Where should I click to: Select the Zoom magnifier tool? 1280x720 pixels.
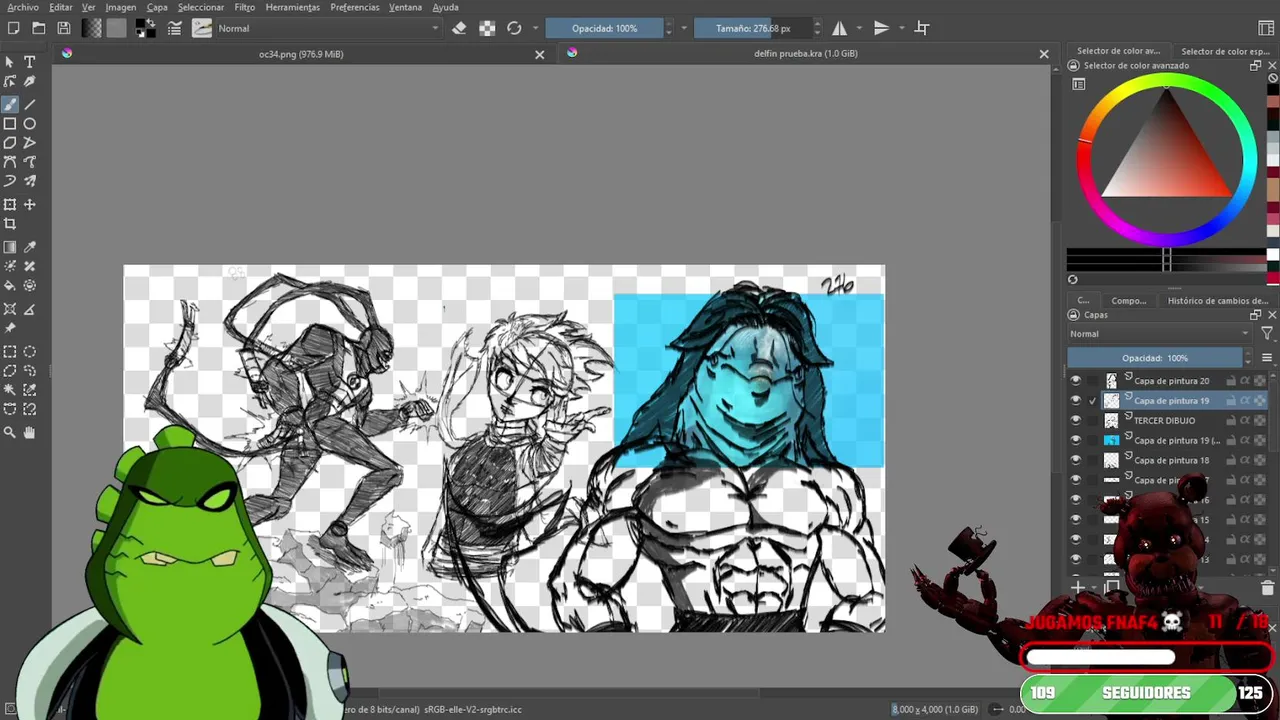[x=10, y=432]
